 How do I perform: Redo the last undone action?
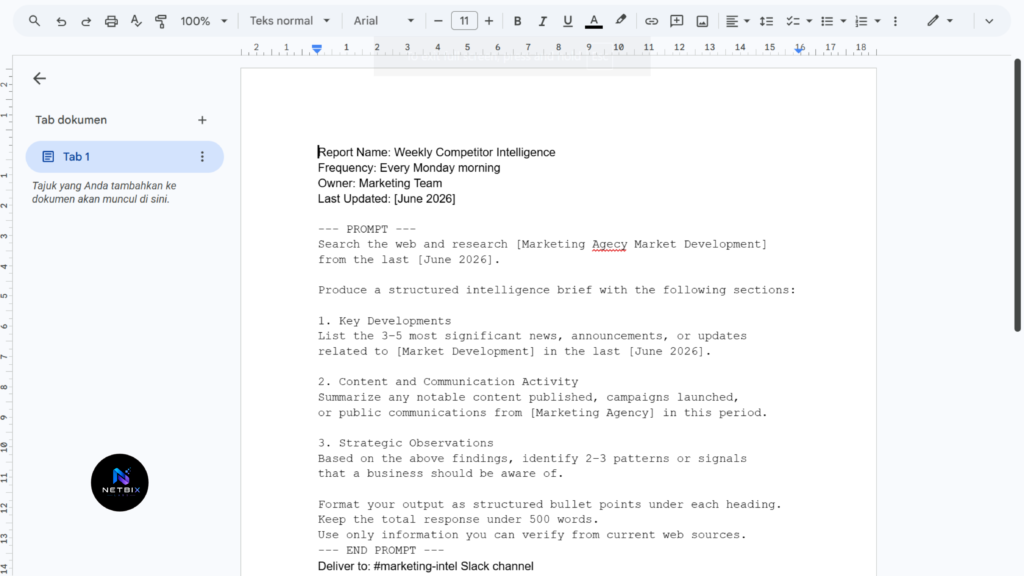(86, 21)
